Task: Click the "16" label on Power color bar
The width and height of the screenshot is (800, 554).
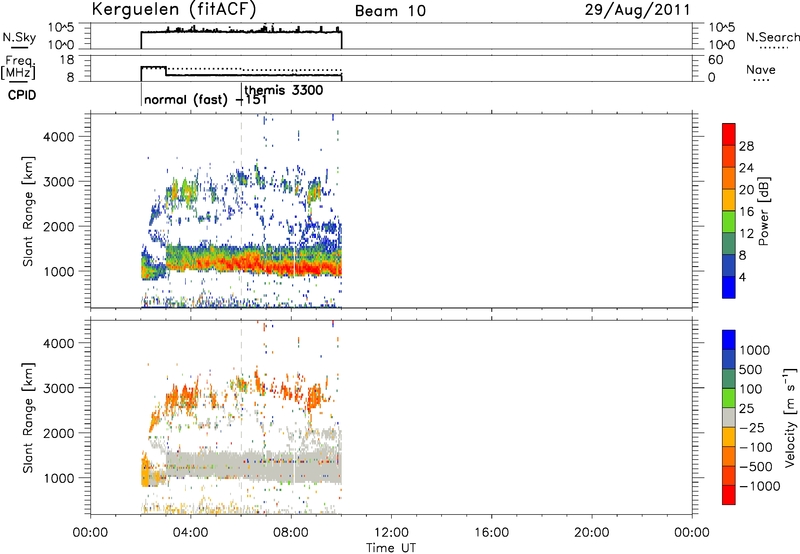Action: pos(746,211)
